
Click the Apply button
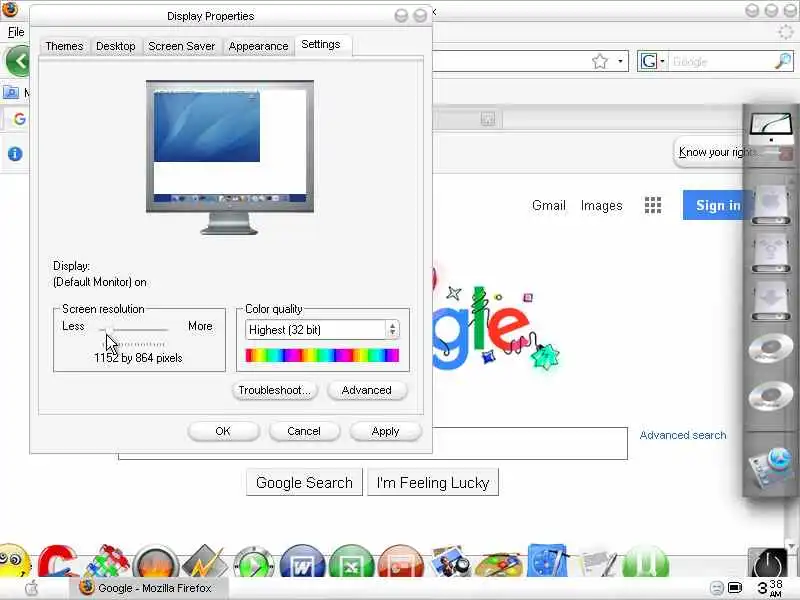pos(385,431)
